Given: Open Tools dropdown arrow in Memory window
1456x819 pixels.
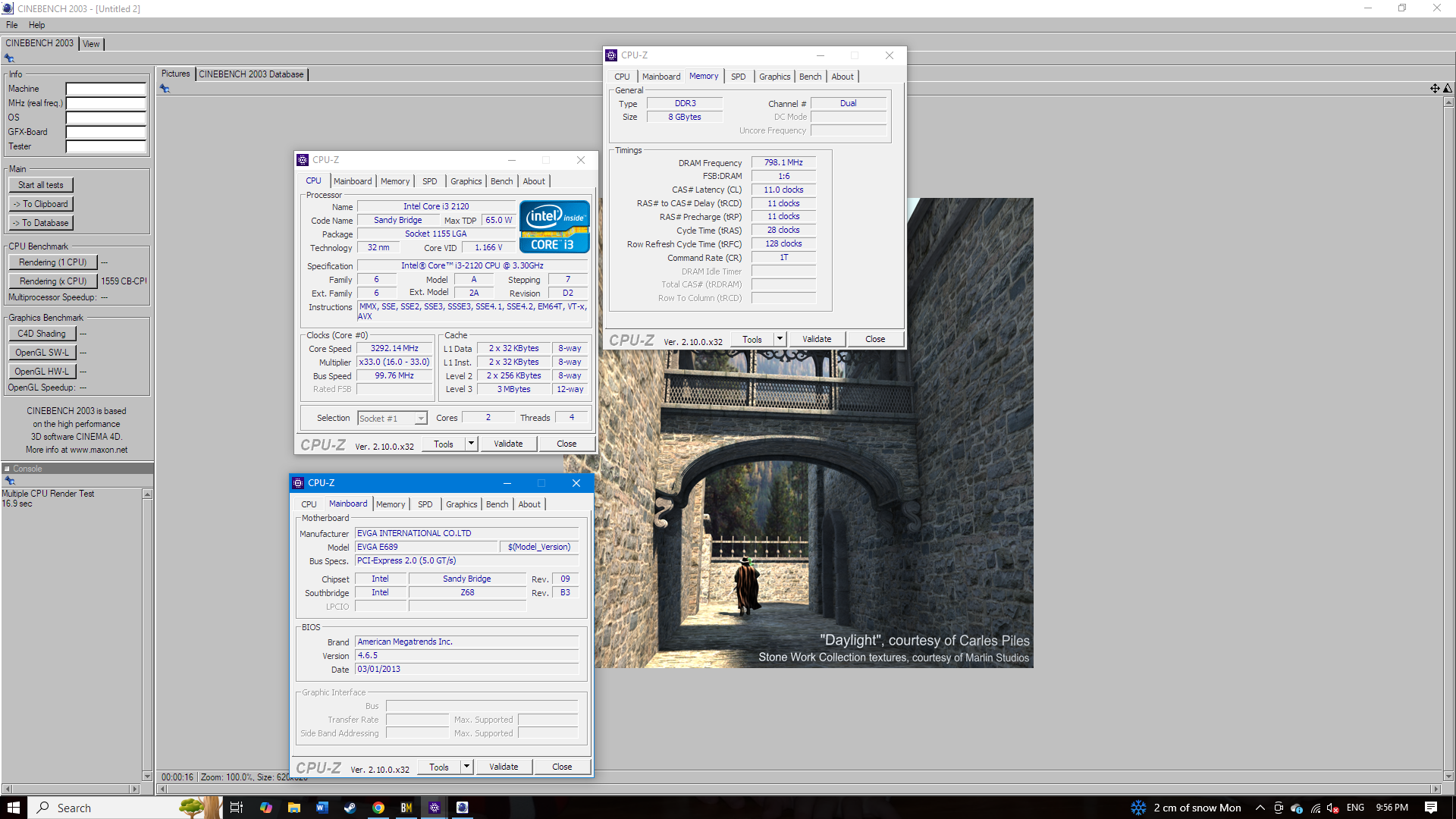Looking at the screenshot, I should point(780,339).
